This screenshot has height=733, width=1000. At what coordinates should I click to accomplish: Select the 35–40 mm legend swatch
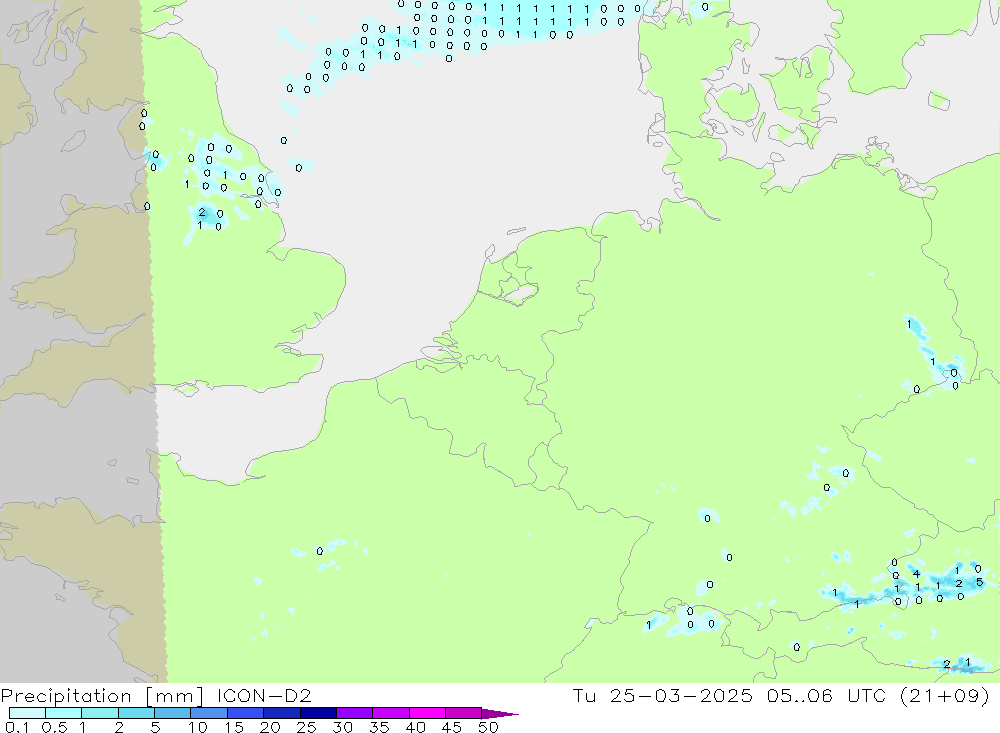(x=391, y=713)
